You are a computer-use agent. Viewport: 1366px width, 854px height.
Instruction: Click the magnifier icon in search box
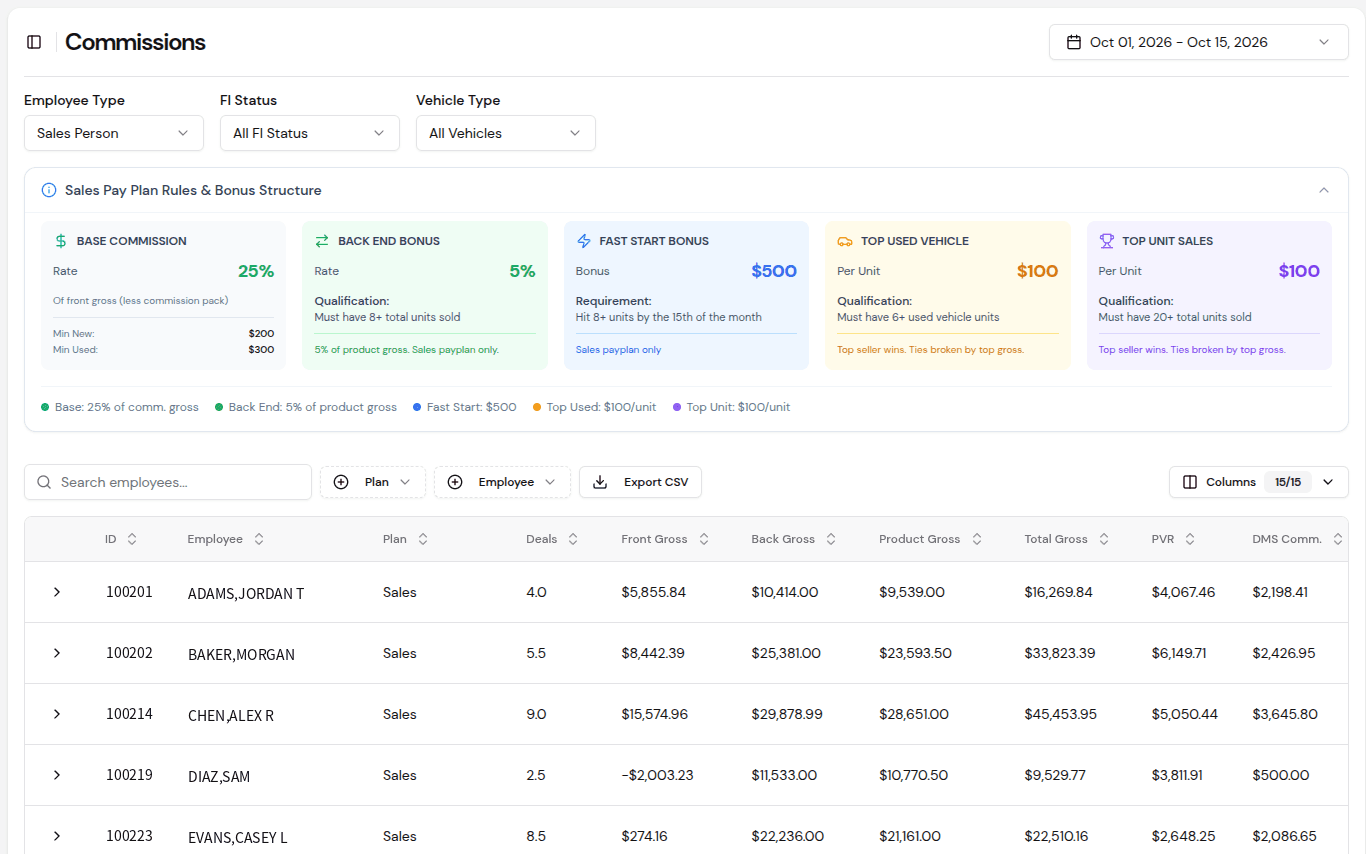tap(44, 482)
